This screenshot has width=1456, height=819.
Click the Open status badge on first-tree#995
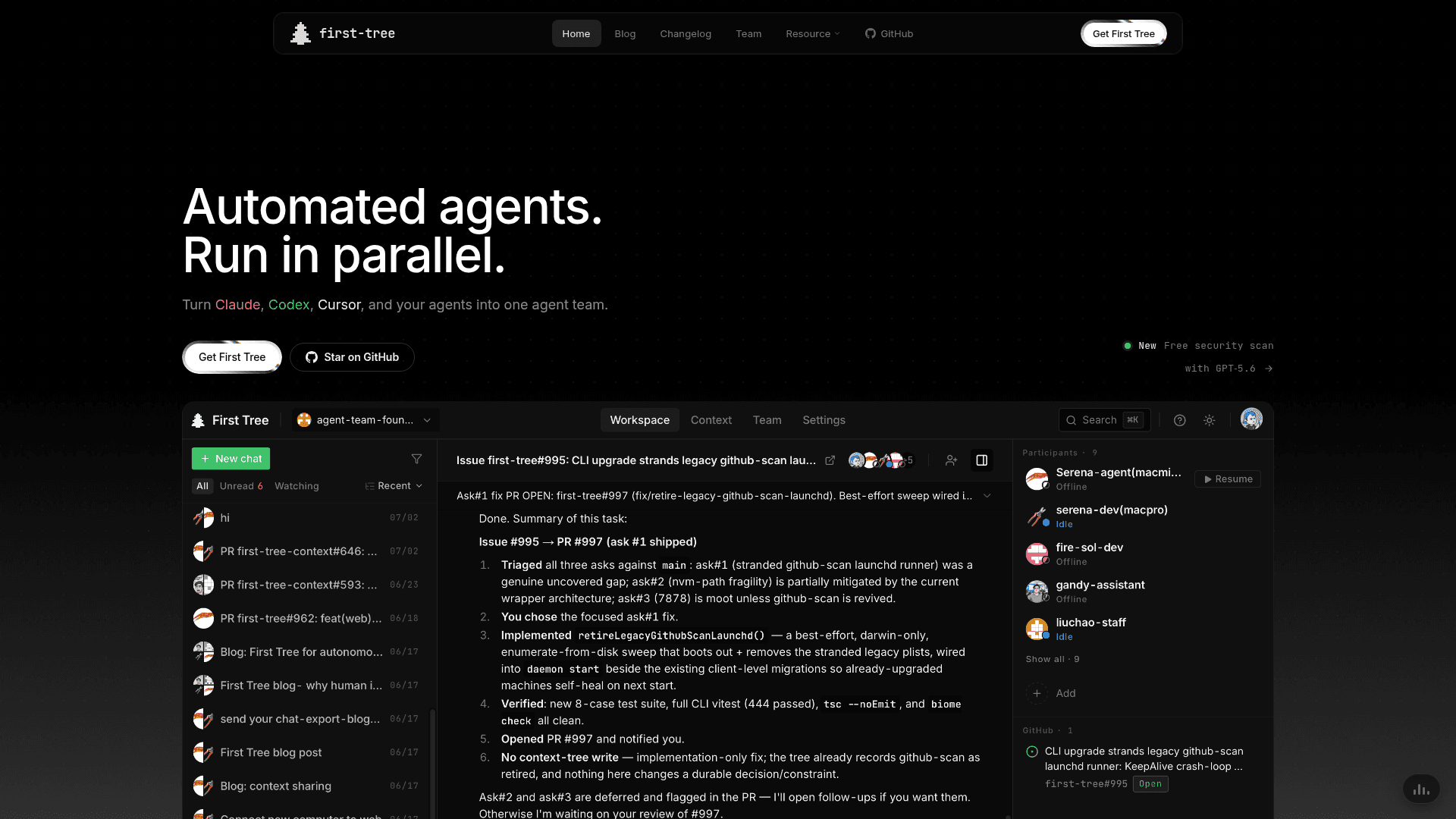click(x=1150, y=784)
